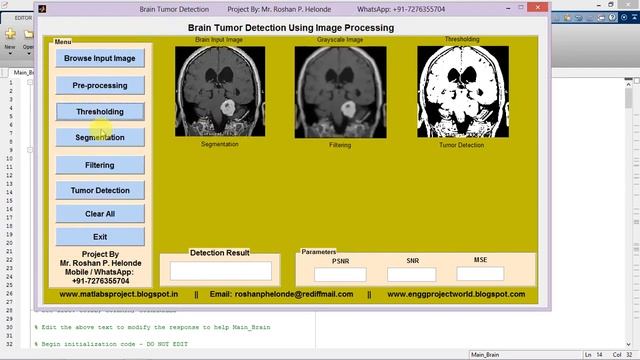
Task: Click the 'Begin initialization code' comment line
Action: (111, 344)
